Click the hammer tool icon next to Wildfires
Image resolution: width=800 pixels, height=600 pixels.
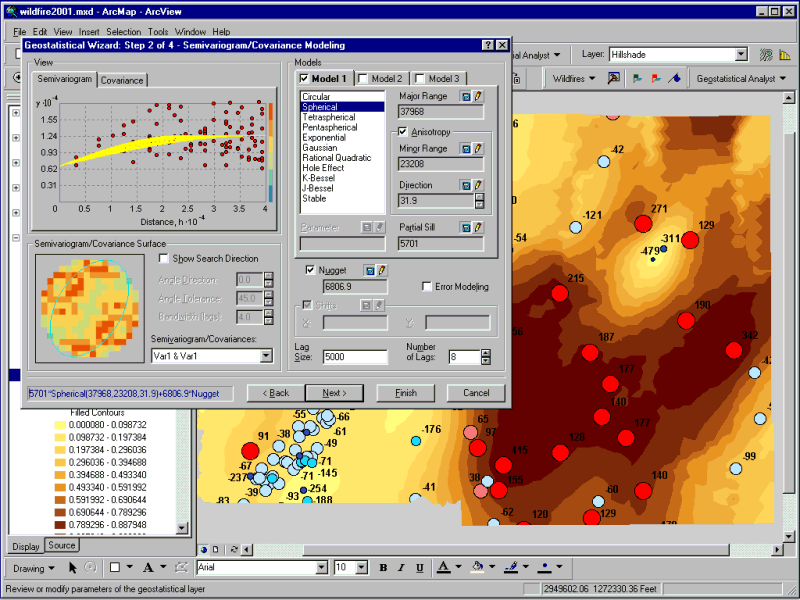click(613, 78)
